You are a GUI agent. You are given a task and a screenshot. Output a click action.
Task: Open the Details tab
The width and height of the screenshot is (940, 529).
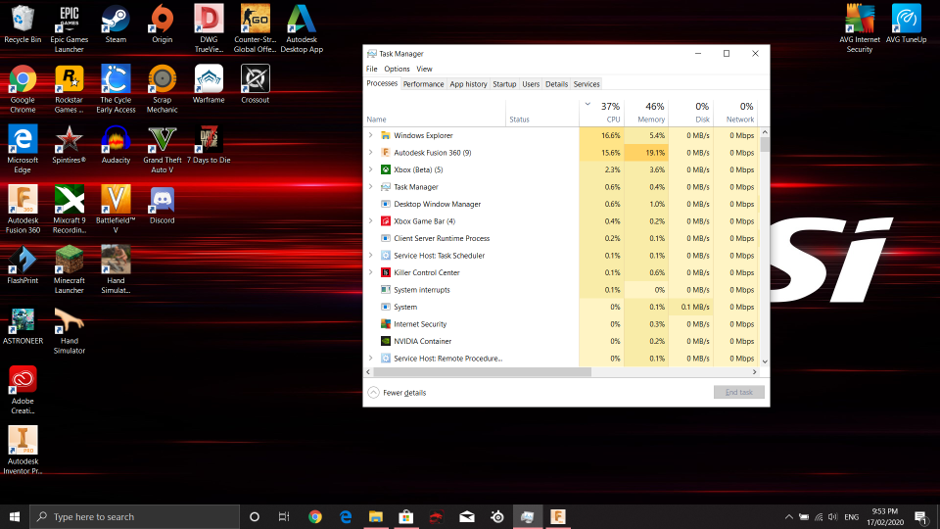click(556, 84)
